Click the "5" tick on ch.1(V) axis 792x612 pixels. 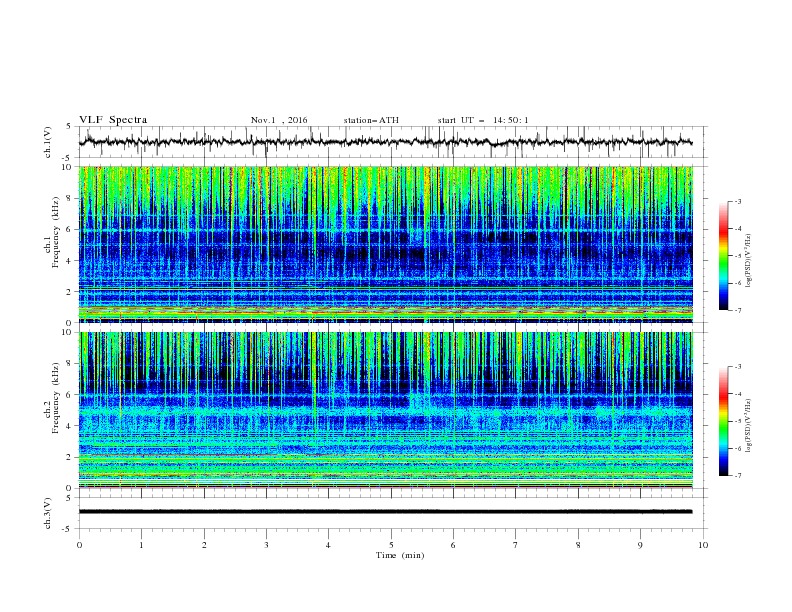pyautogui.click(x=69, y=127)
